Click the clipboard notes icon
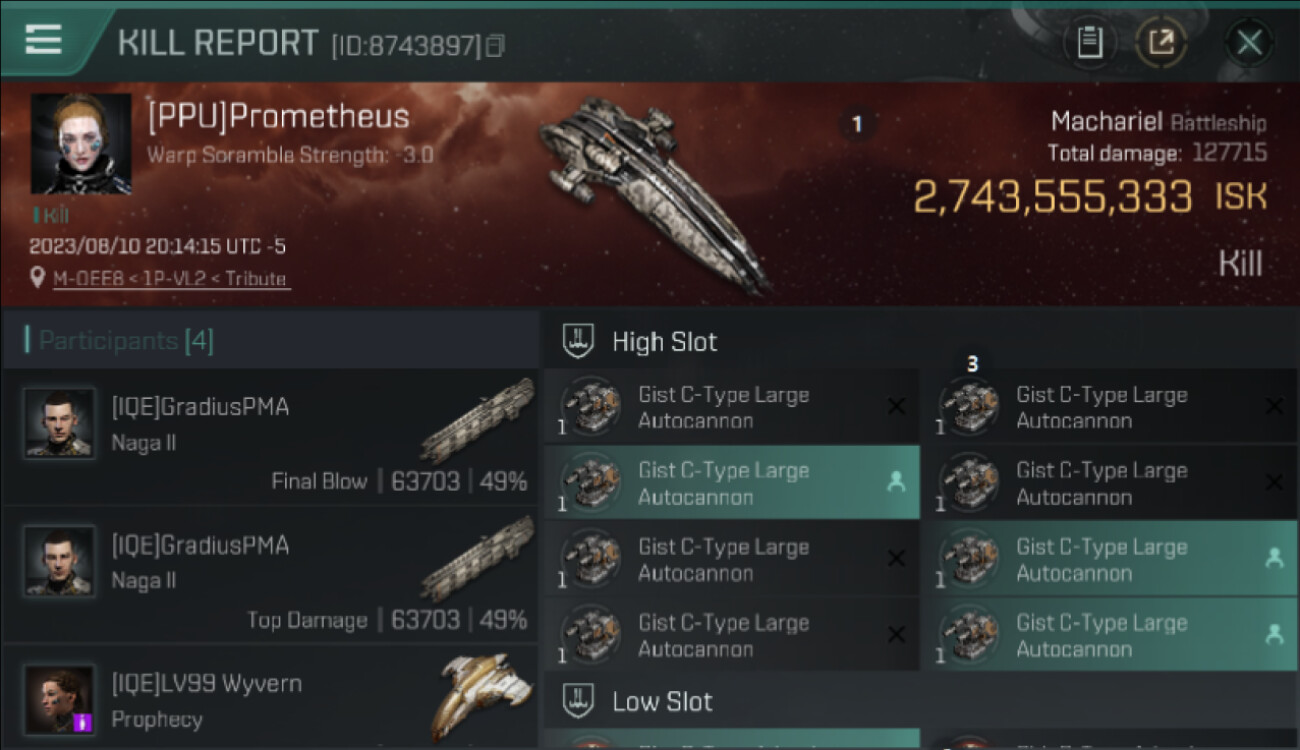Image resolution: width=1300 pixels, height=750 pixels. tap(1089, 42)
